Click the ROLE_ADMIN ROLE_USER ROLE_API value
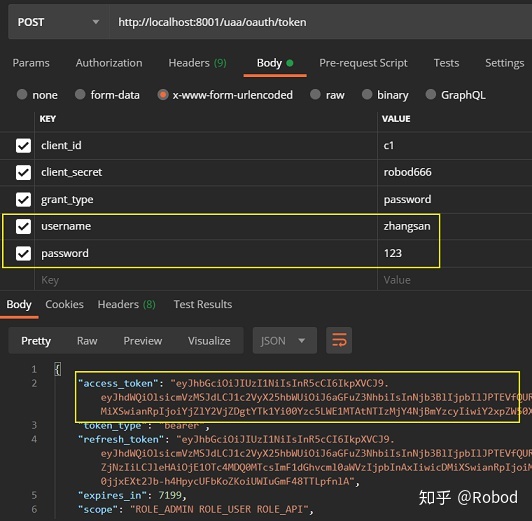532x521 pixels. click(220, 509)
